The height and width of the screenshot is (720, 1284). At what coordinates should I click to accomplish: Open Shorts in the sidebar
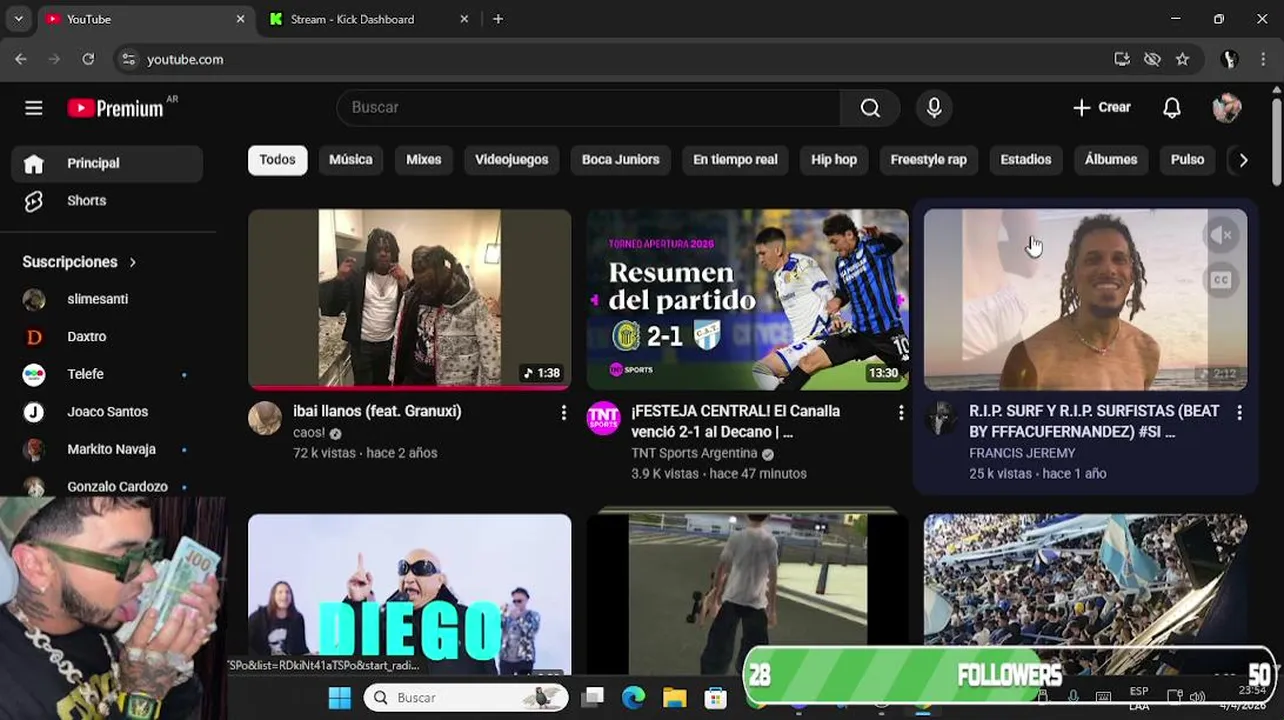point(107,201)
